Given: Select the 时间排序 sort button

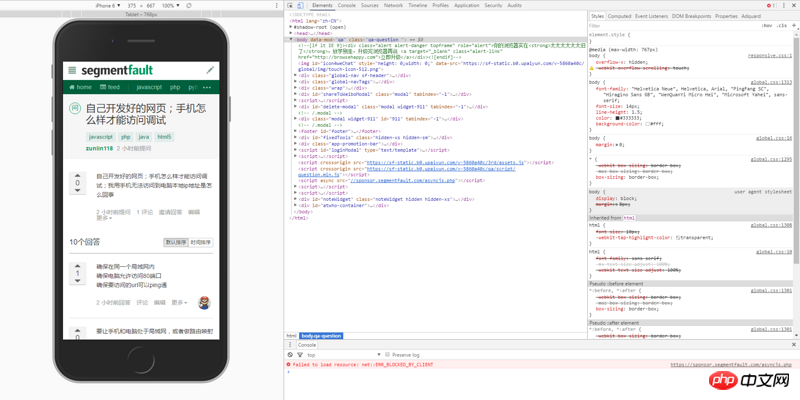Looking at the screenshot, I should click(201, 242).
